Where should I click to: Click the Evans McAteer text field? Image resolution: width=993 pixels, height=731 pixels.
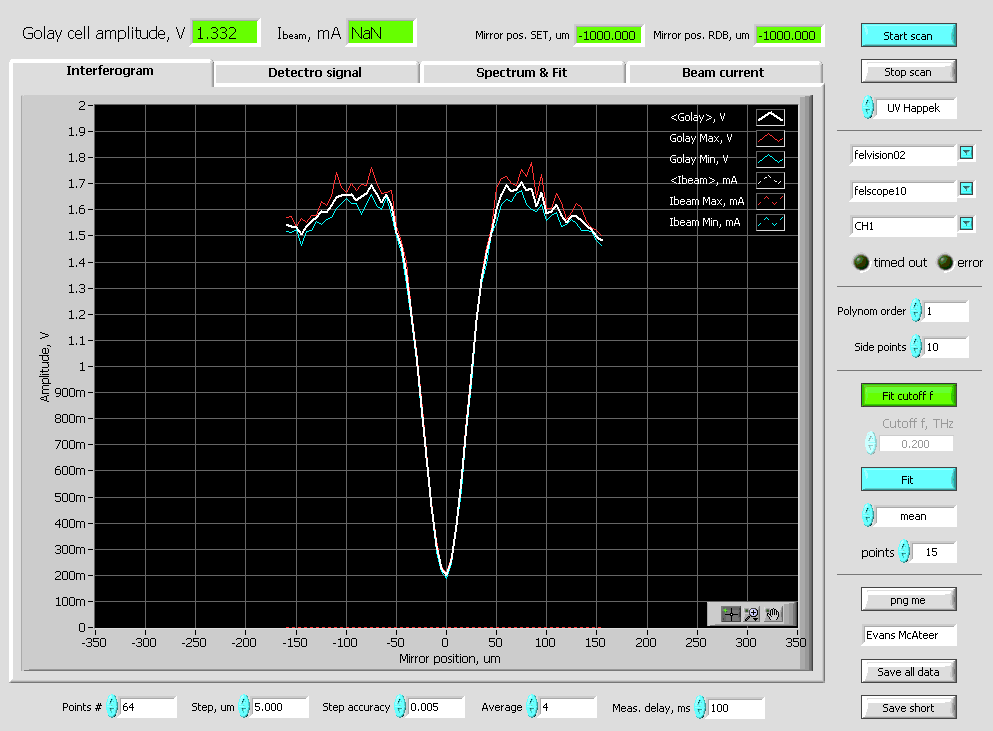pyautogui.click(x=909, y=635)
